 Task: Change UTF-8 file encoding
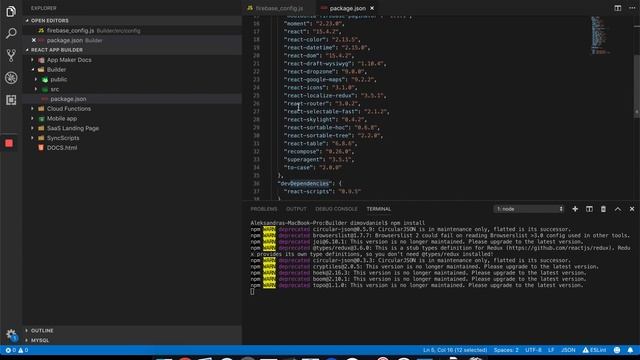click(x=533, y=350)
